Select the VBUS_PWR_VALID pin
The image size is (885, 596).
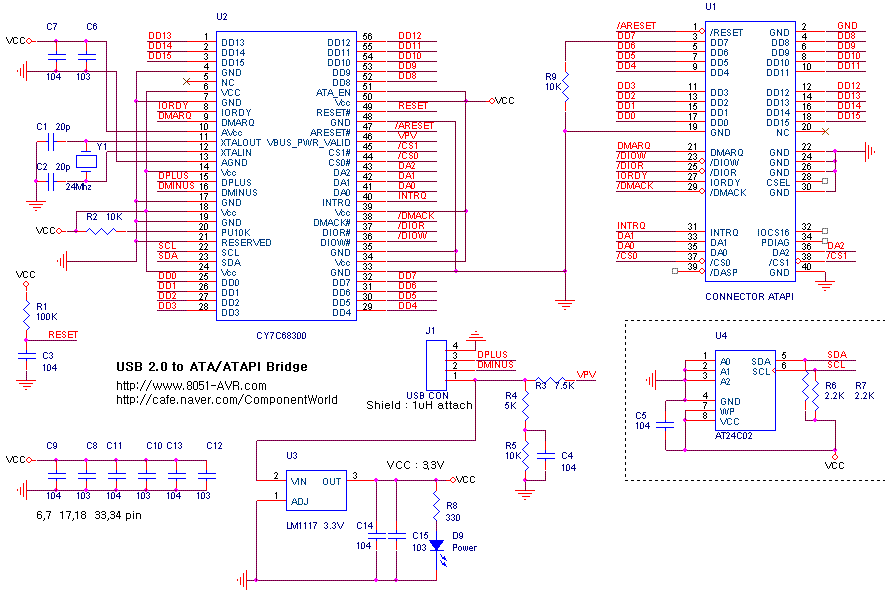(308, 142)
